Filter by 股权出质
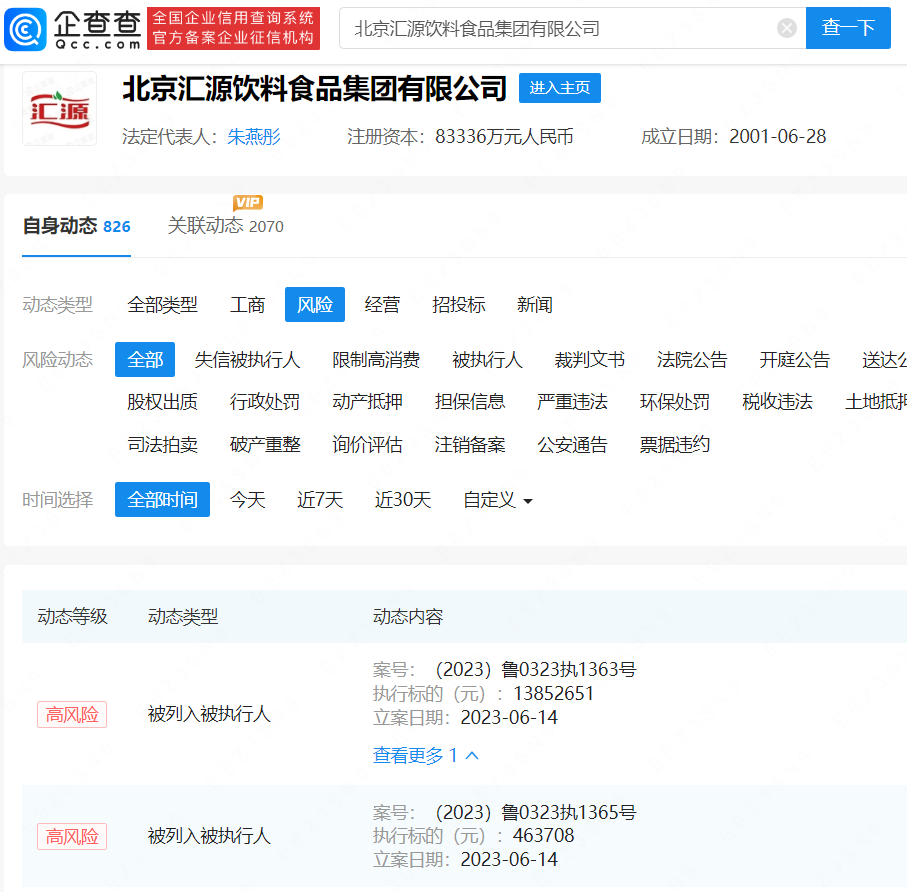 click(163, 401)
